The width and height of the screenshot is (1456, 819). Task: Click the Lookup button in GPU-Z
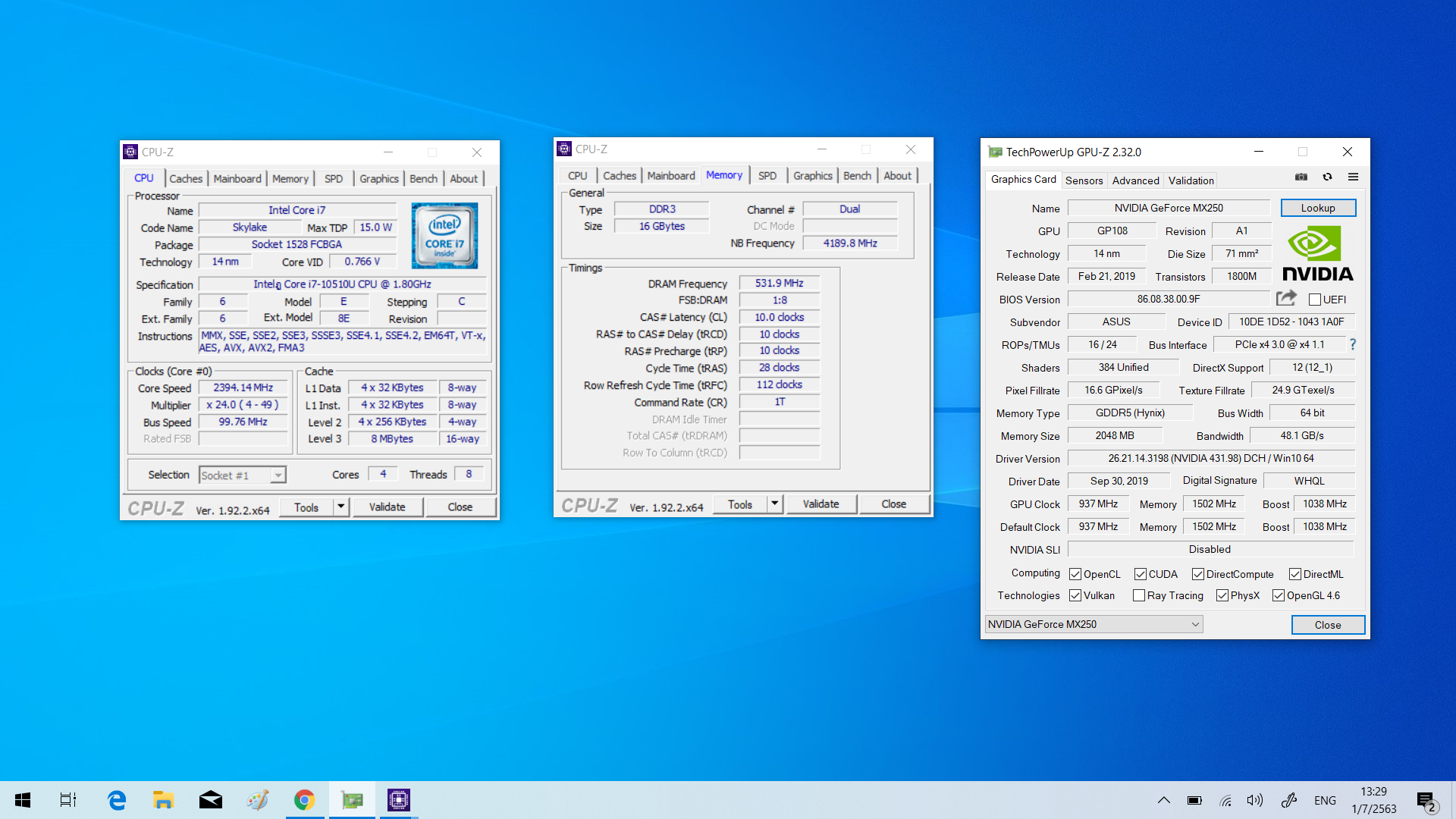1318,208
